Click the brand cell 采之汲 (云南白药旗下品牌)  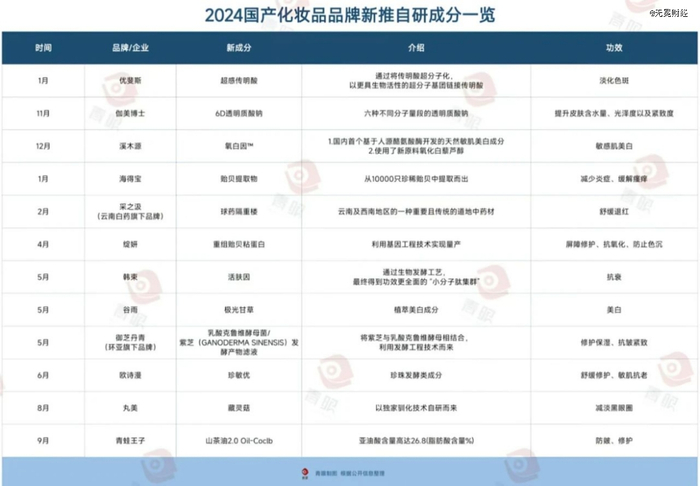pyautogui.click(x=130, y=212)
